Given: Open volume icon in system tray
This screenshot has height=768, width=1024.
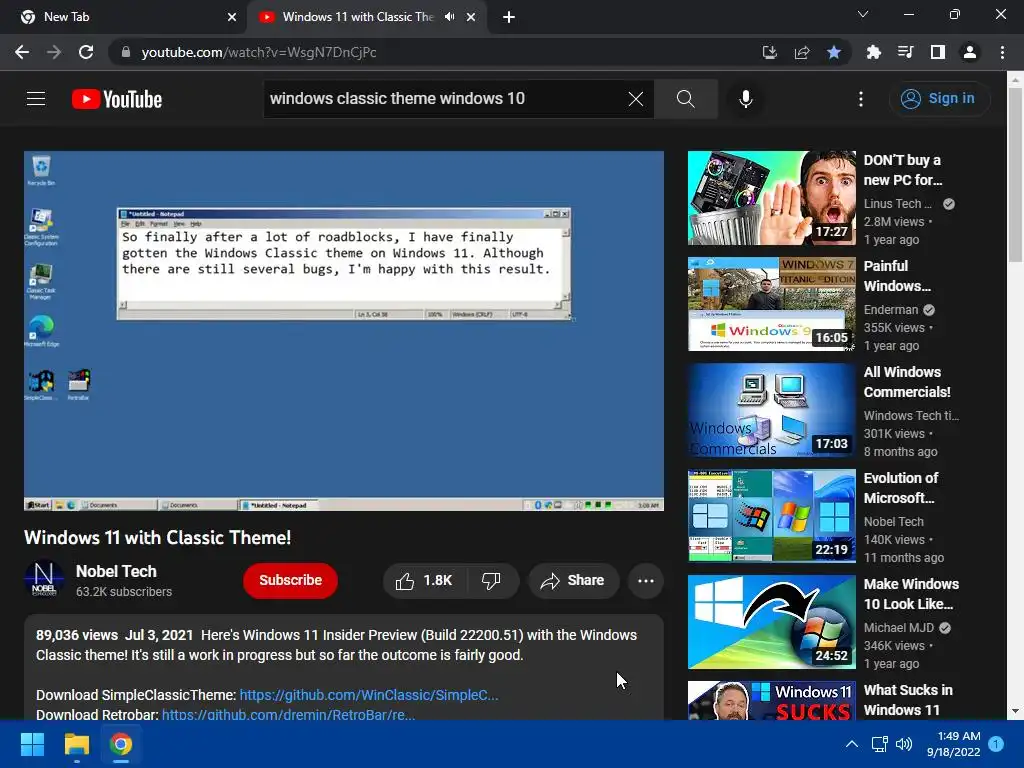Looking at the screenshot, I should coord(904,744).
